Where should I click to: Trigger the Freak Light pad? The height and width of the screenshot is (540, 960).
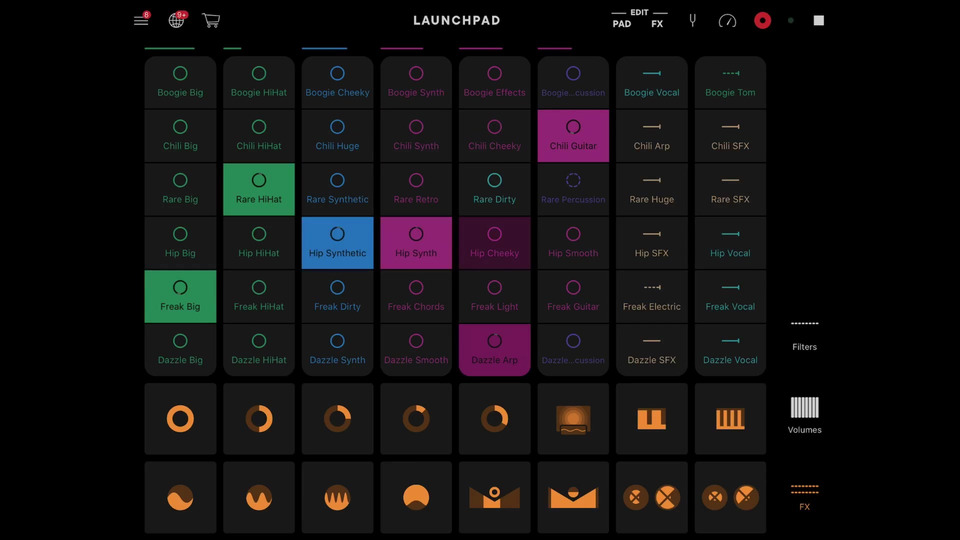tap(494, 296)
